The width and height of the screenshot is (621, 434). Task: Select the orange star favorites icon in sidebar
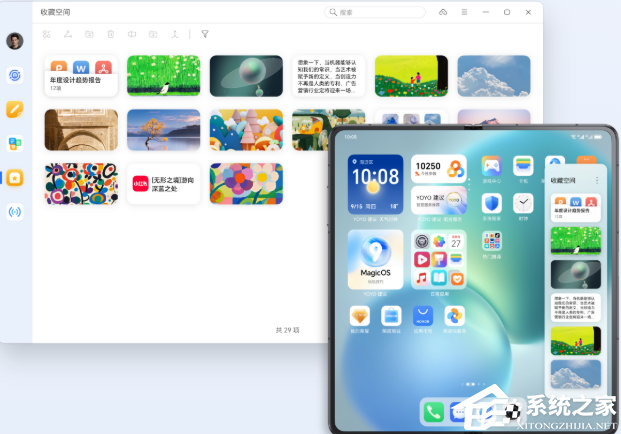(x=15, y=178)
